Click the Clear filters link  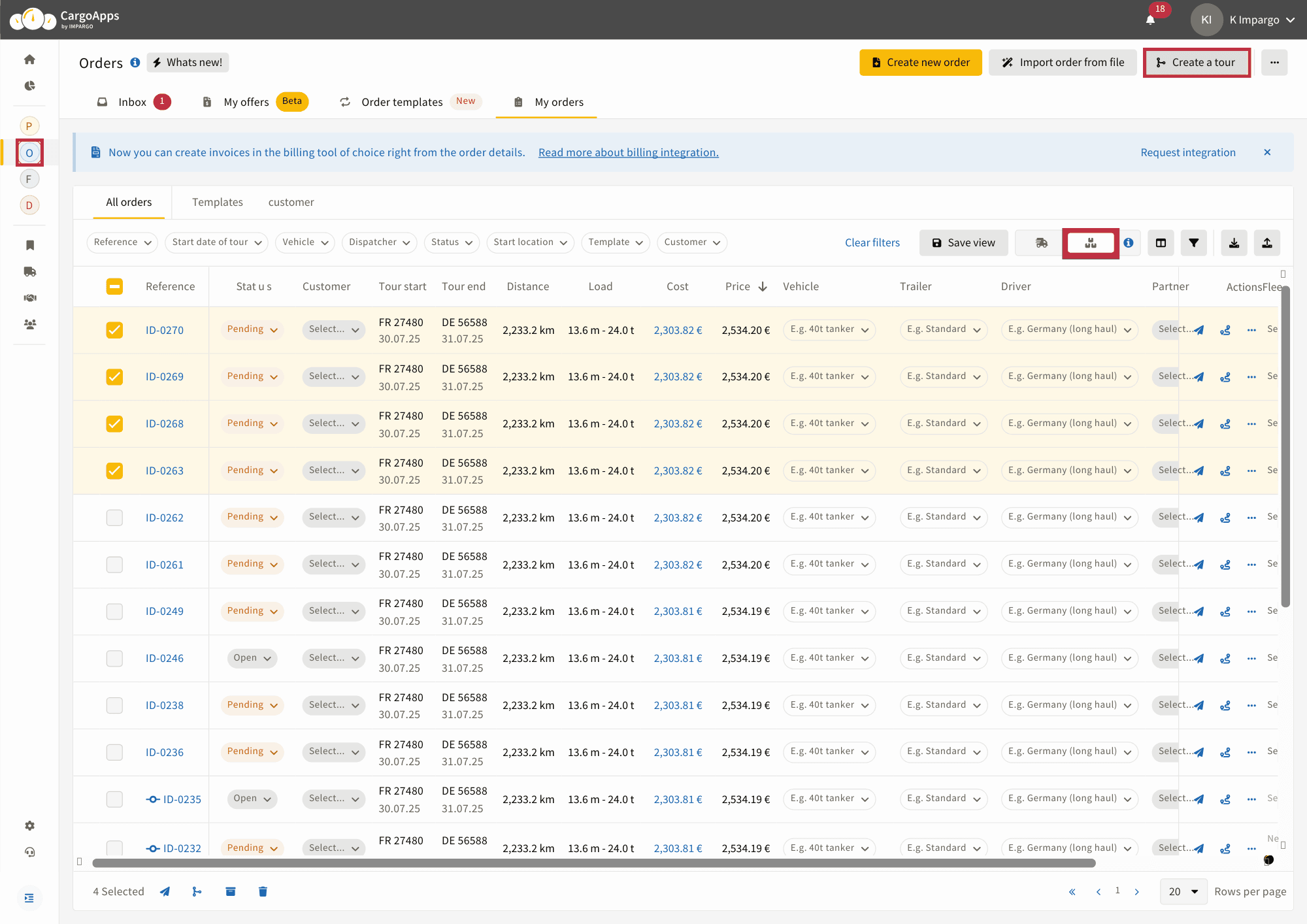tap(872, 242)
